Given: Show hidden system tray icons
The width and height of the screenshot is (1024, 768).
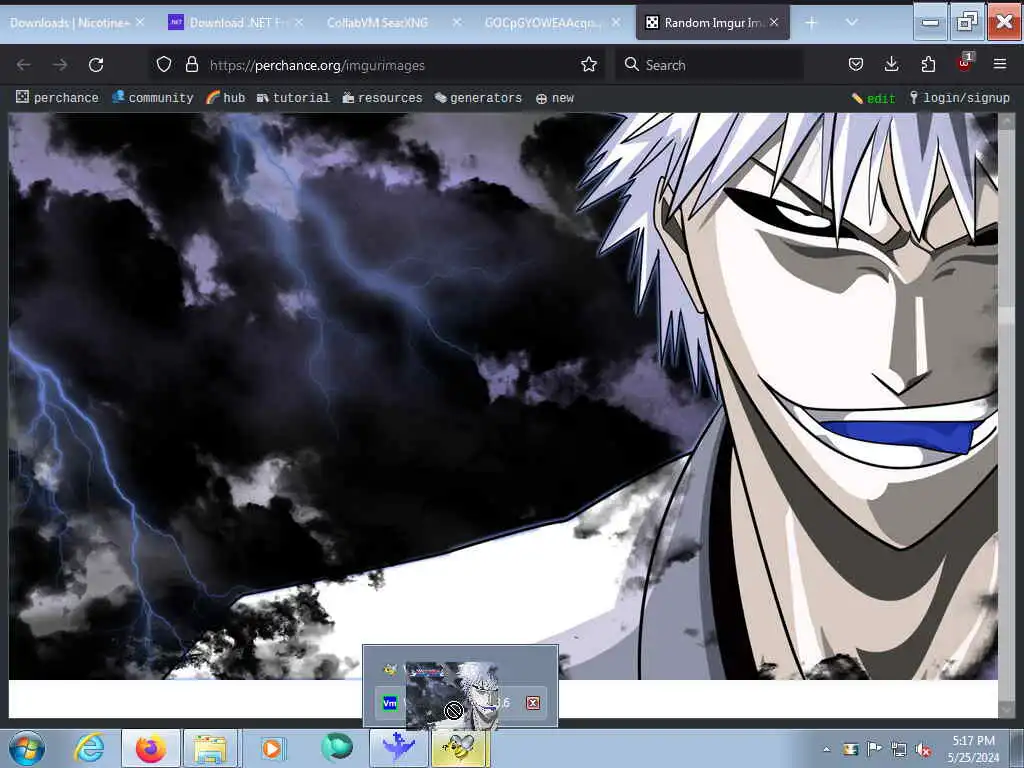Looking at the screenshot, I should tap(826, 749).
